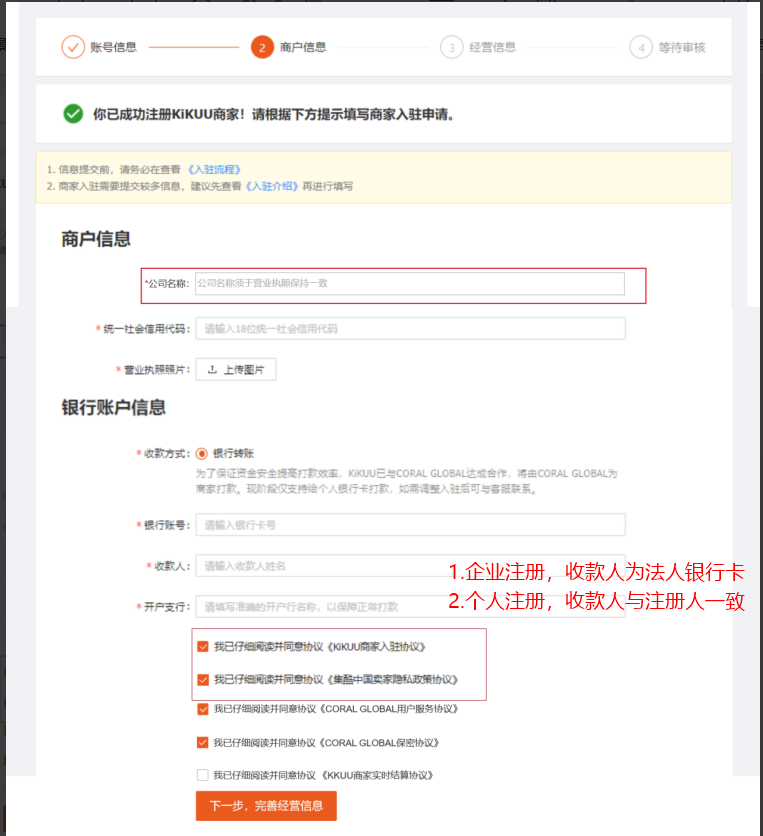Image resolution: width=763 pixels, height=836 pixels.
Task: Uncheck the CORAL GLOBAL保密协议 checkbox
Action: click(x=203, y=742)
